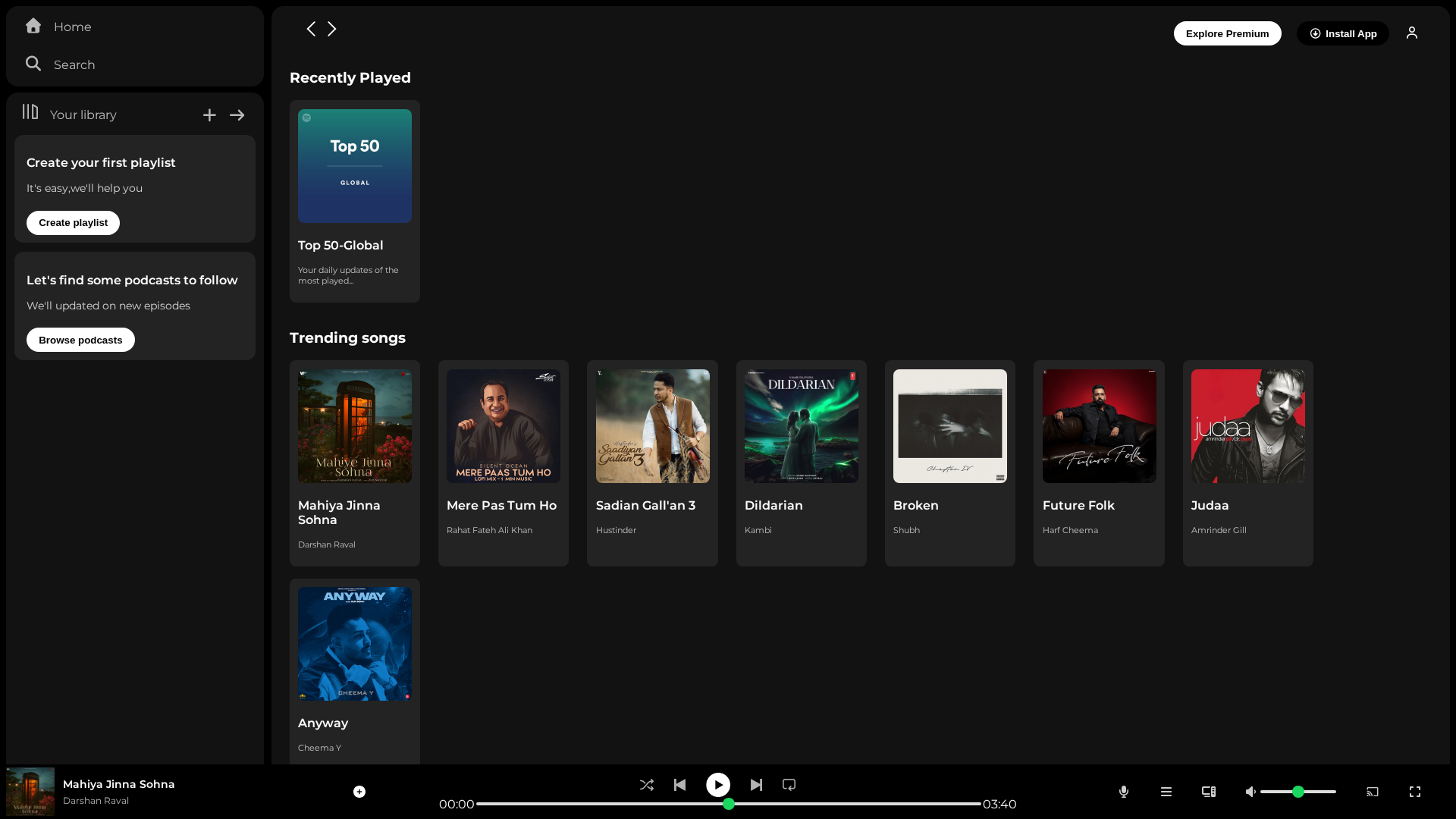Open the Home icon in sidebar

click(33, 26)
